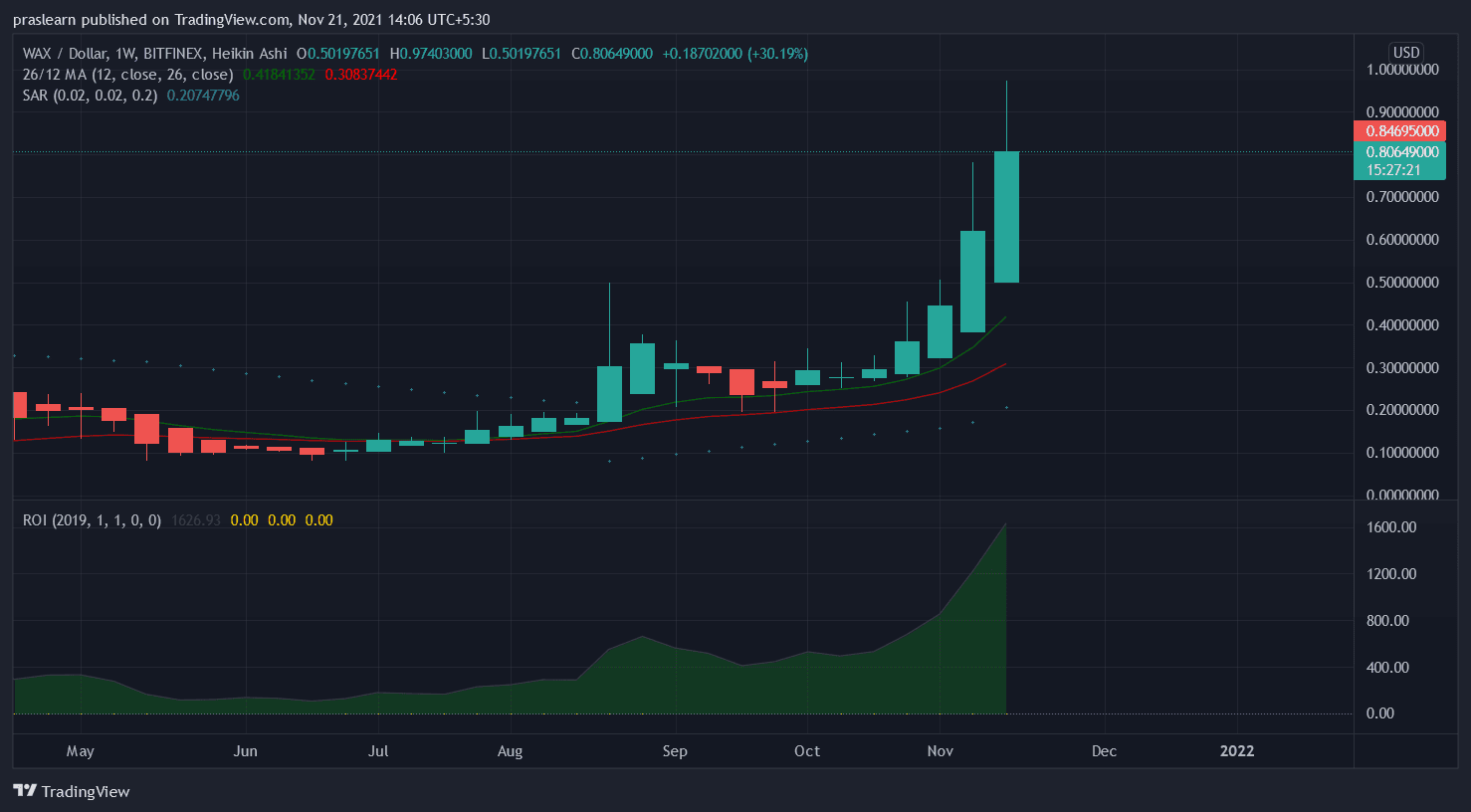The width and height of the screenshot is (1471, 812).
Task: Click the 1.00000000 price scale label
Action: (x=1401, y=70)
